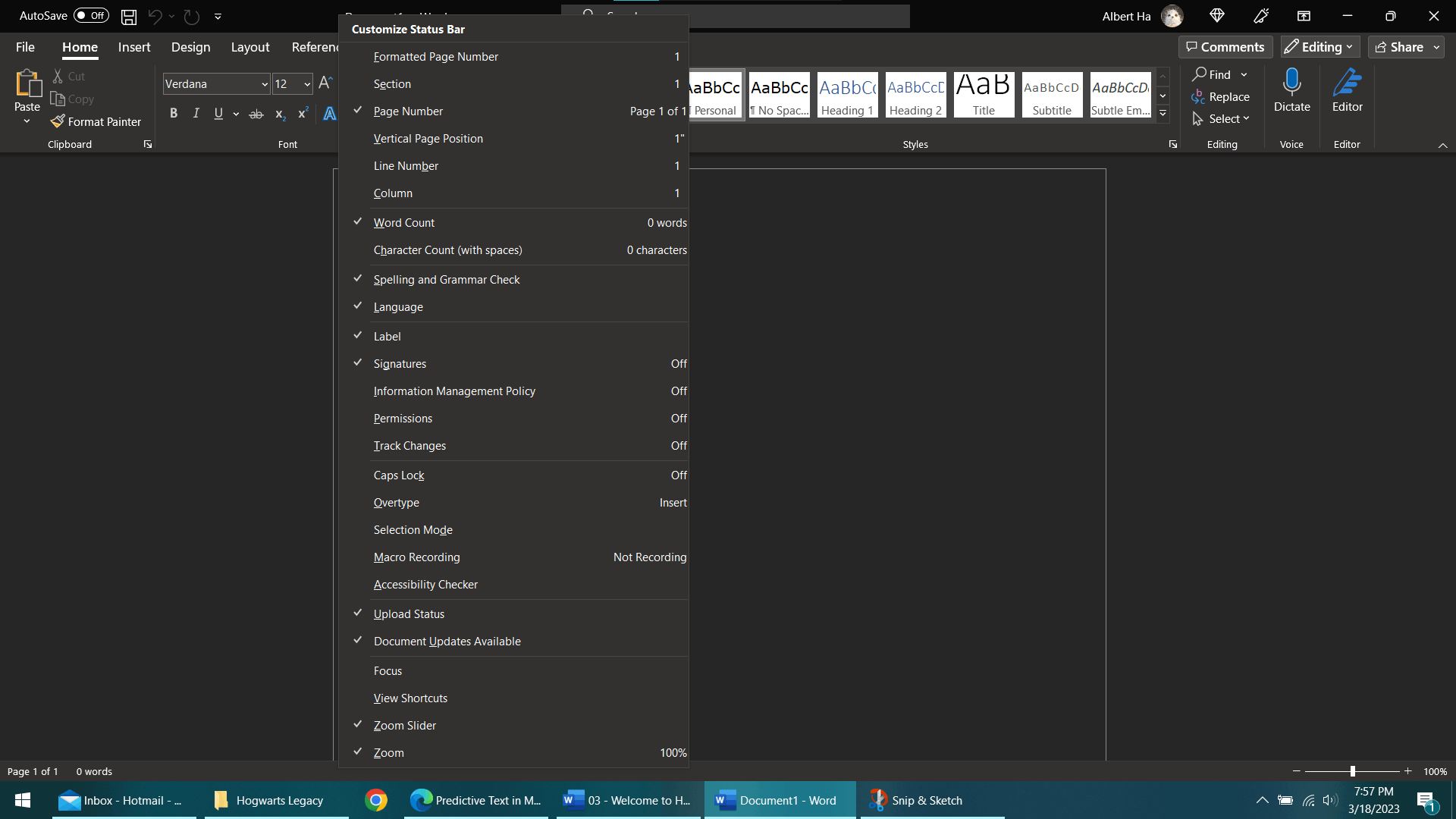Image resolution: width=1456 pixels, height=819 pixels.
Task: Apply strikethrough formatting
Action: (x=256, y=115)
